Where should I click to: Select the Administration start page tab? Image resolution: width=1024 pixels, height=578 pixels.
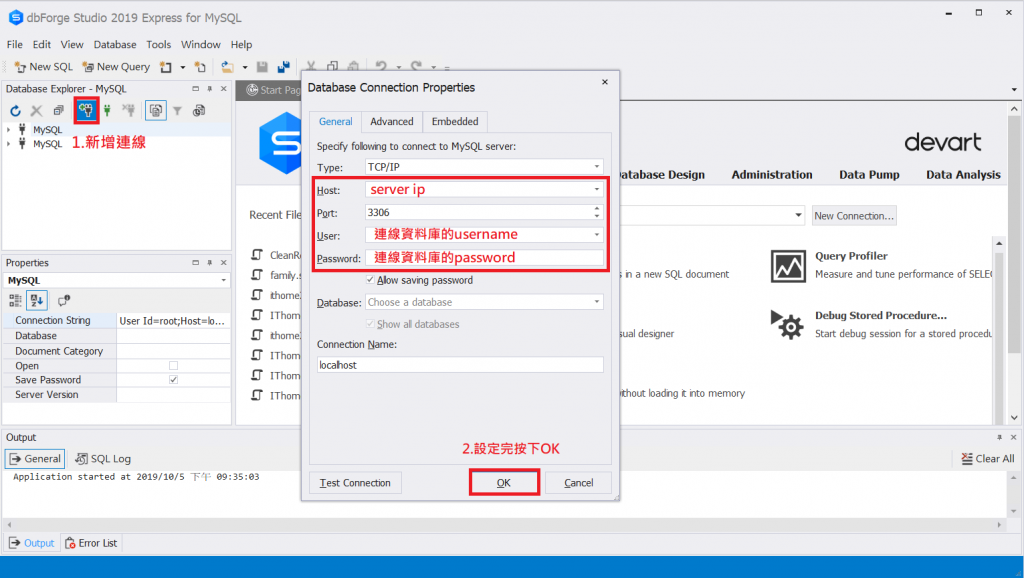point(772,174)
